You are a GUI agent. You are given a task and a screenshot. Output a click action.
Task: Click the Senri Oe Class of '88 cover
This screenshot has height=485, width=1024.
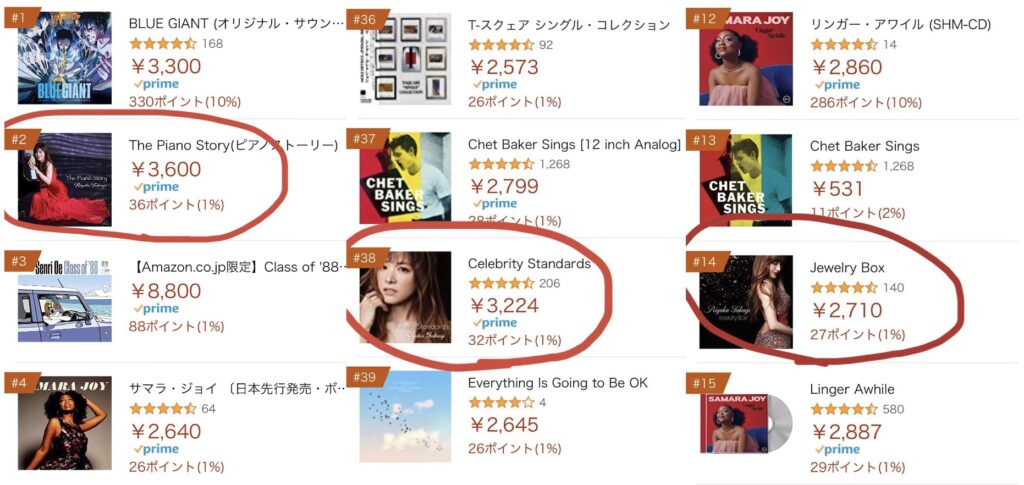(64, 297)
